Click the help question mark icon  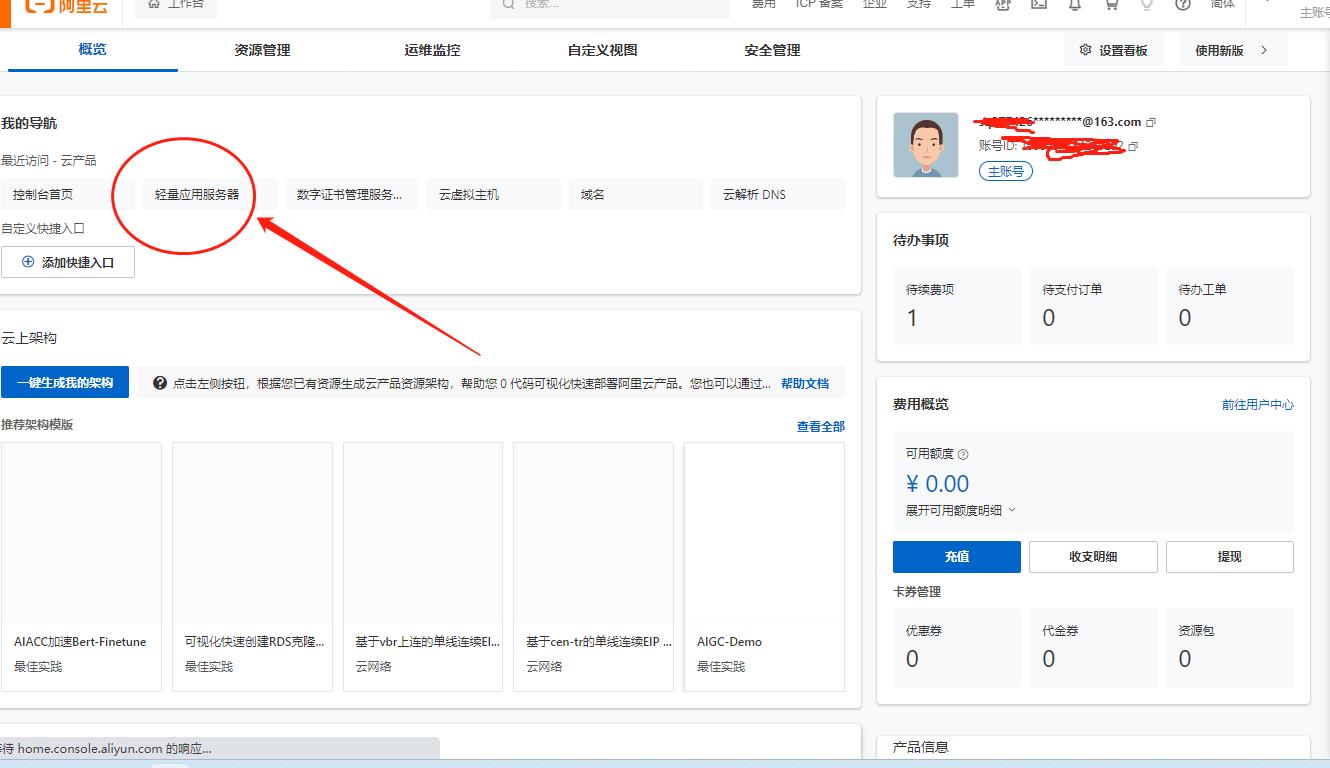click(x=1183, y=5)
